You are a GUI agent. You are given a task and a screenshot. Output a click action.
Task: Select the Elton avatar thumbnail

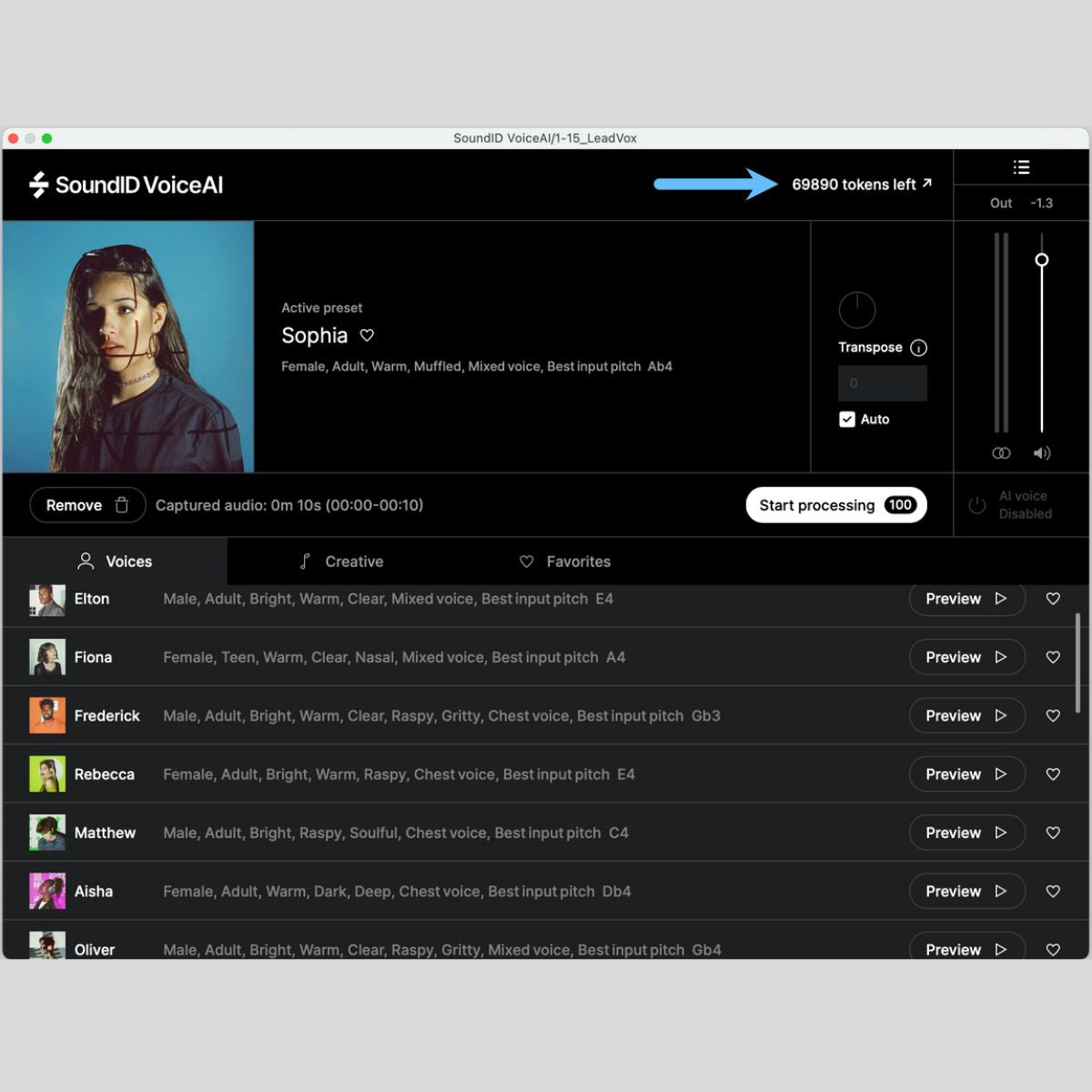click(47, 601)
